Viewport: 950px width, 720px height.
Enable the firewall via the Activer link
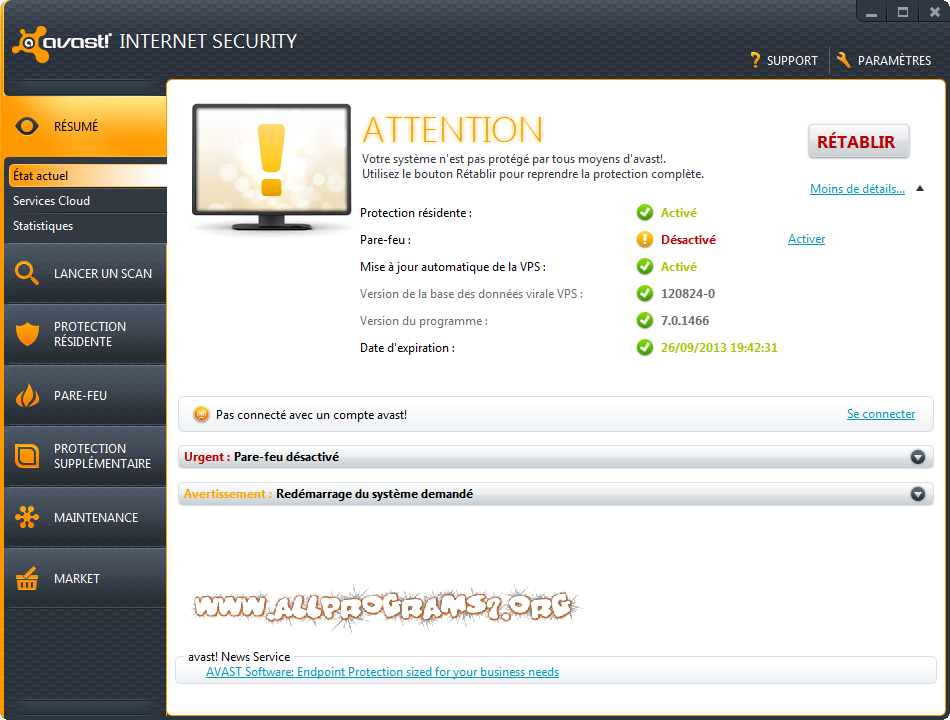(x=806, y=239)
